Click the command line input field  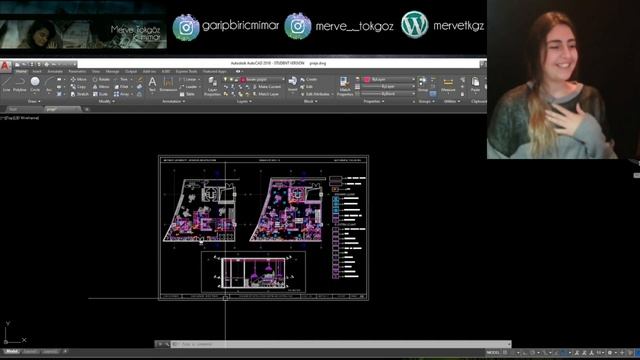pos(341,344)
